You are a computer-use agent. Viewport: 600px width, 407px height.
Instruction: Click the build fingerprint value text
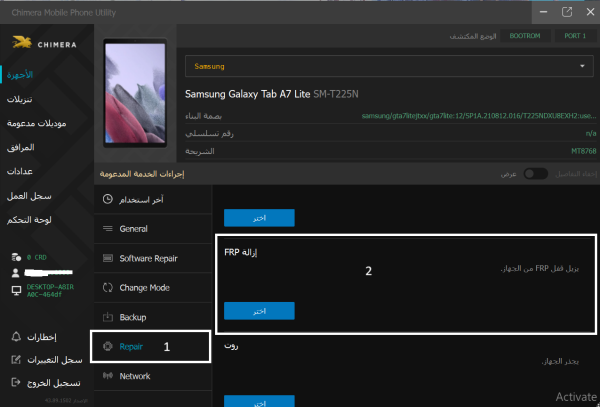click(479, 116)
